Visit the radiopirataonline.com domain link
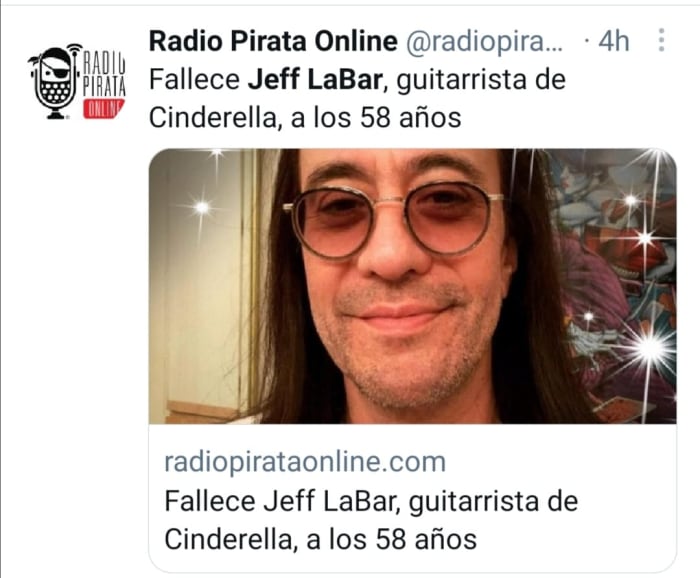Screen dimensions: 700x578 tap(305, 462)
